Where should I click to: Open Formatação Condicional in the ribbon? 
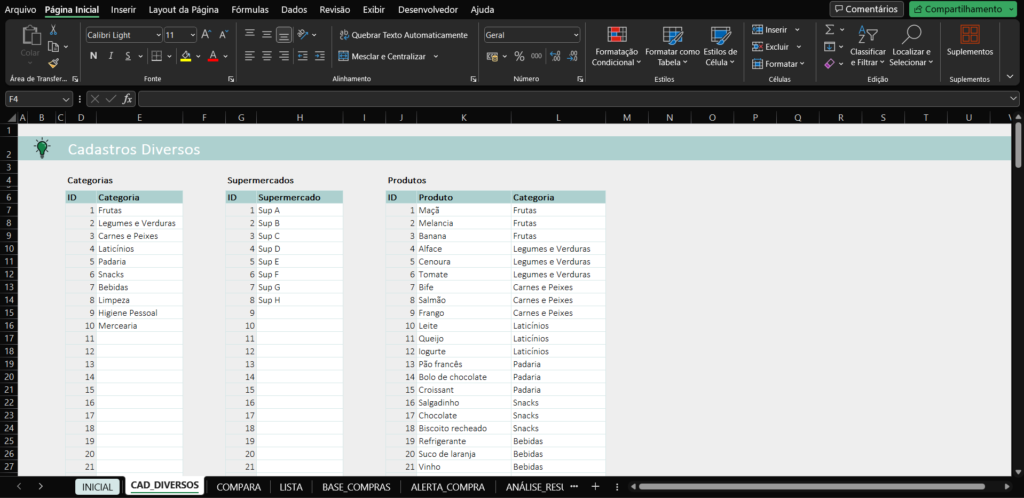click(x=617, y=45)
